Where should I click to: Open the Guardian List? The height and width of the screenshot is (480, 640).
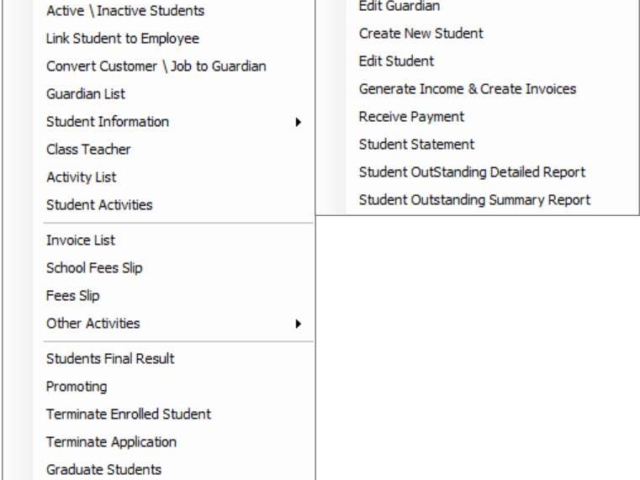(86, 94)
